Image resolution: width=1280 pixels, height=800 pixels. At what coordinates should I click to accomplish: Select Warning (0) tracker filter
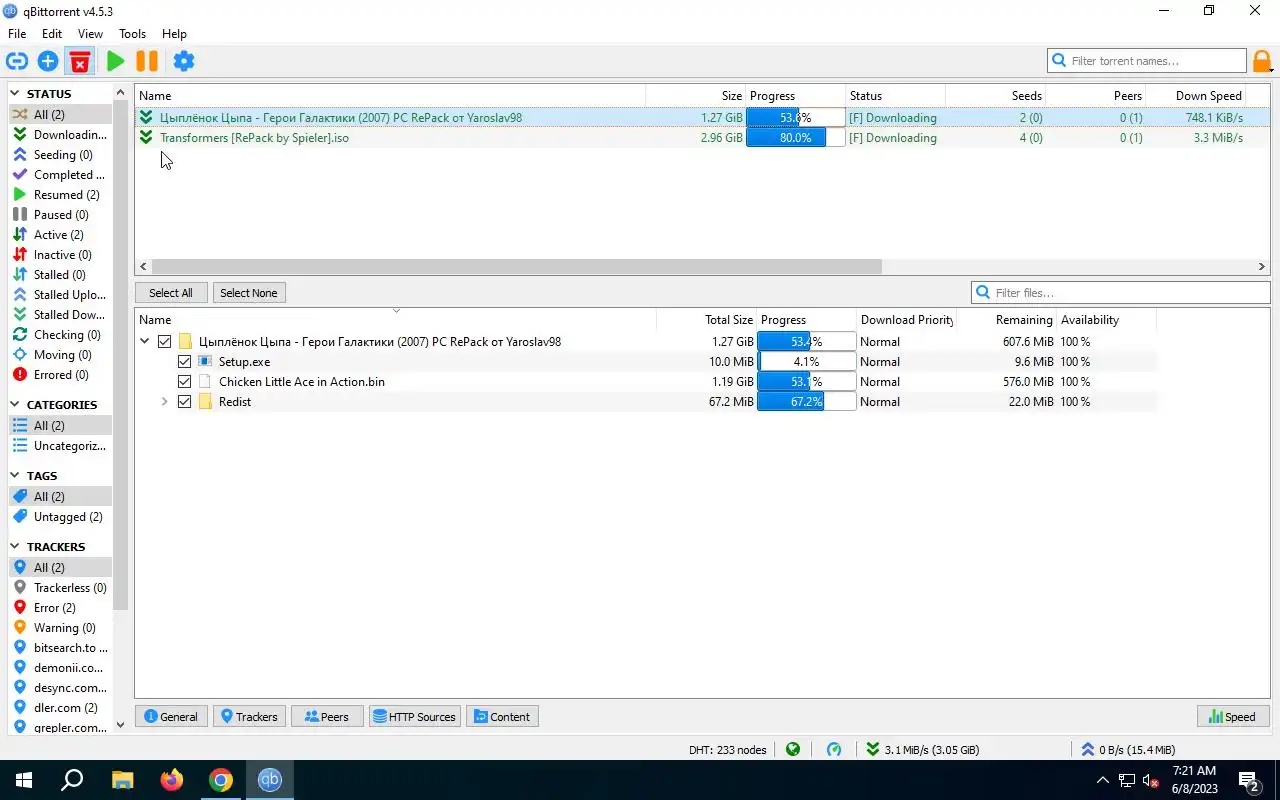pyautogui.click(x=59, y=628)
